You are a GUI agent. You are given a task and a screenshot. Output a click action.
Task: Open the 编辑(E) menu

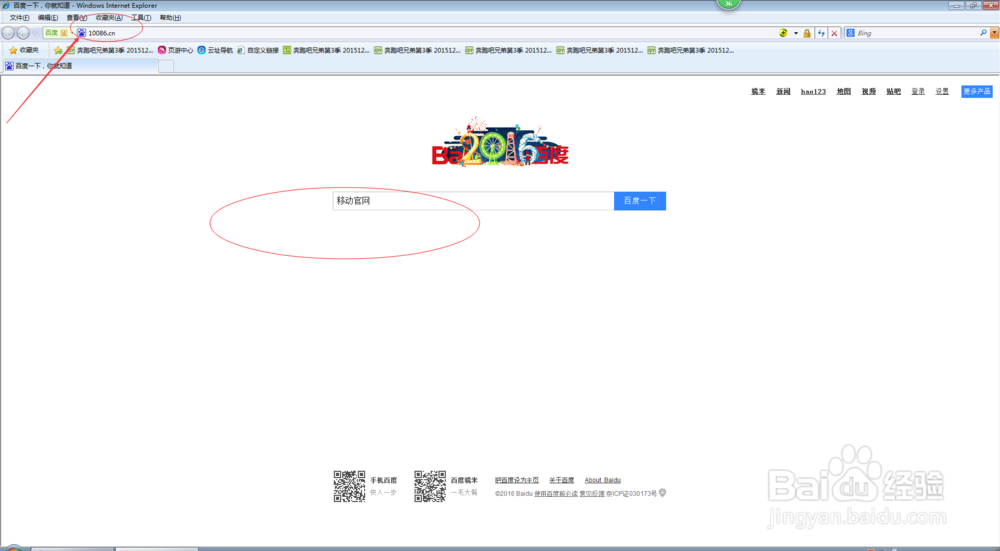coord(48,18)
